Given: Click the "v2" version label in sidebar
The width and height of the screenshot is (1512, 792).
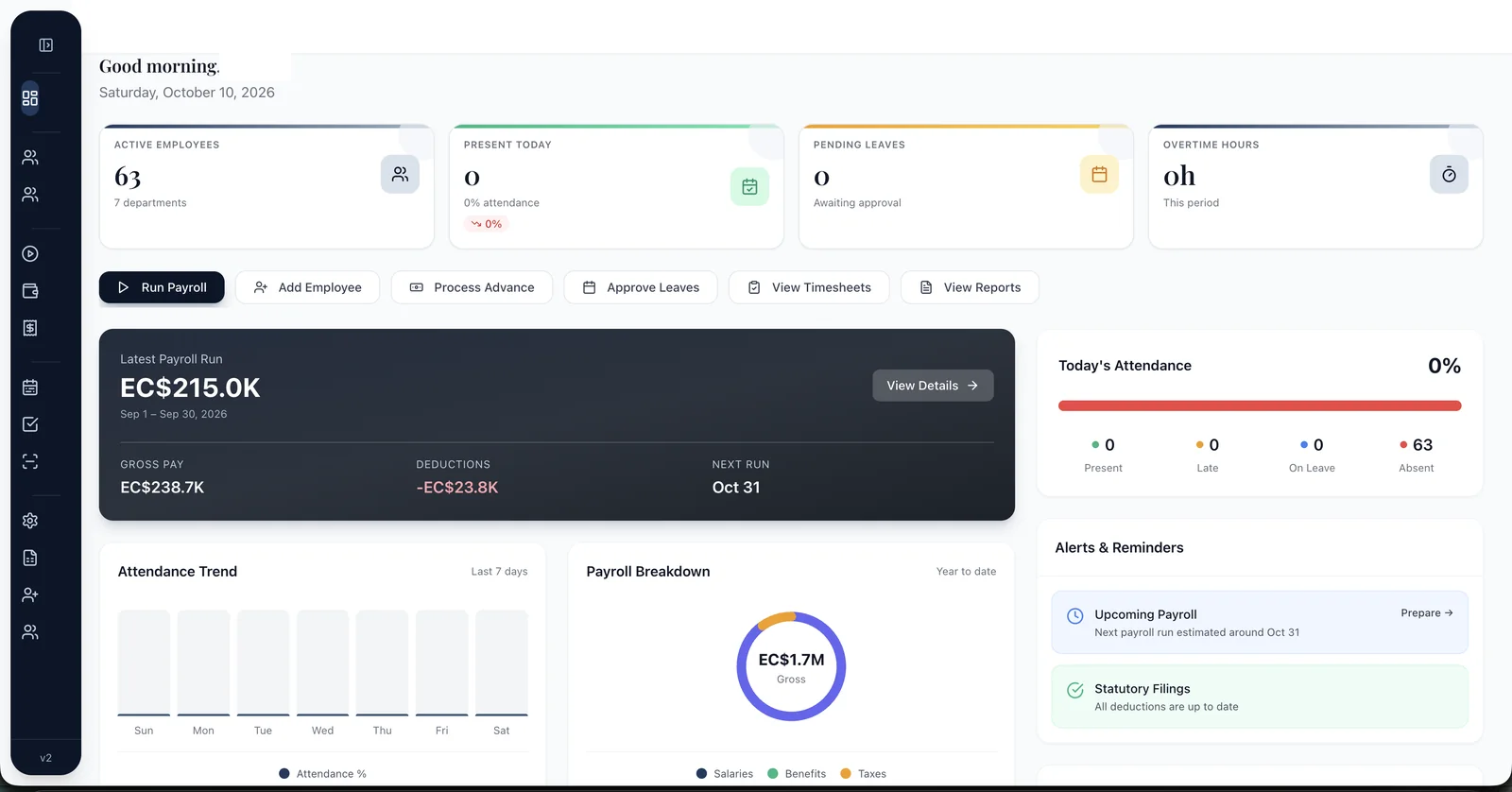Looking at the screenshot, I should (45, 758).
